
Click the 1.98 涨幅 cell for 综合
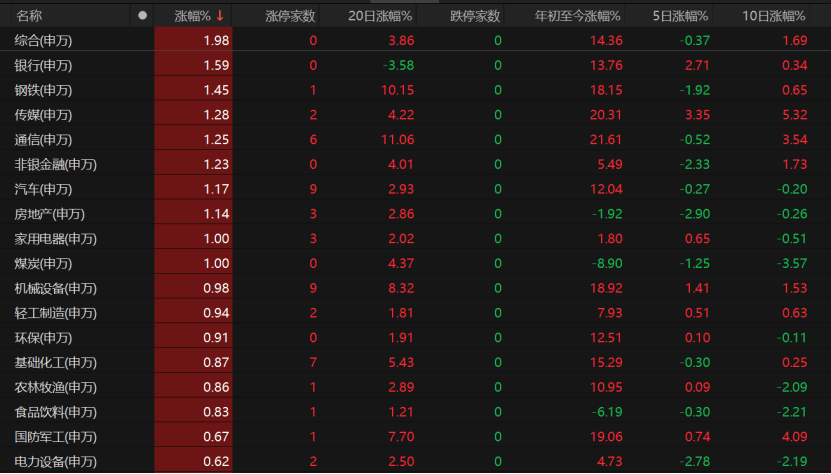pos(193,40)
